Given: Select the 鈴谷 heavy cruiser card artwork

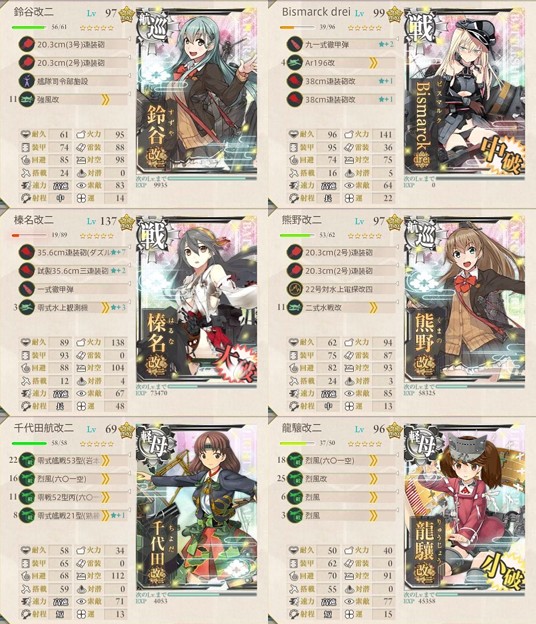Looking at the screenshot, I should (x=196, y=94).
